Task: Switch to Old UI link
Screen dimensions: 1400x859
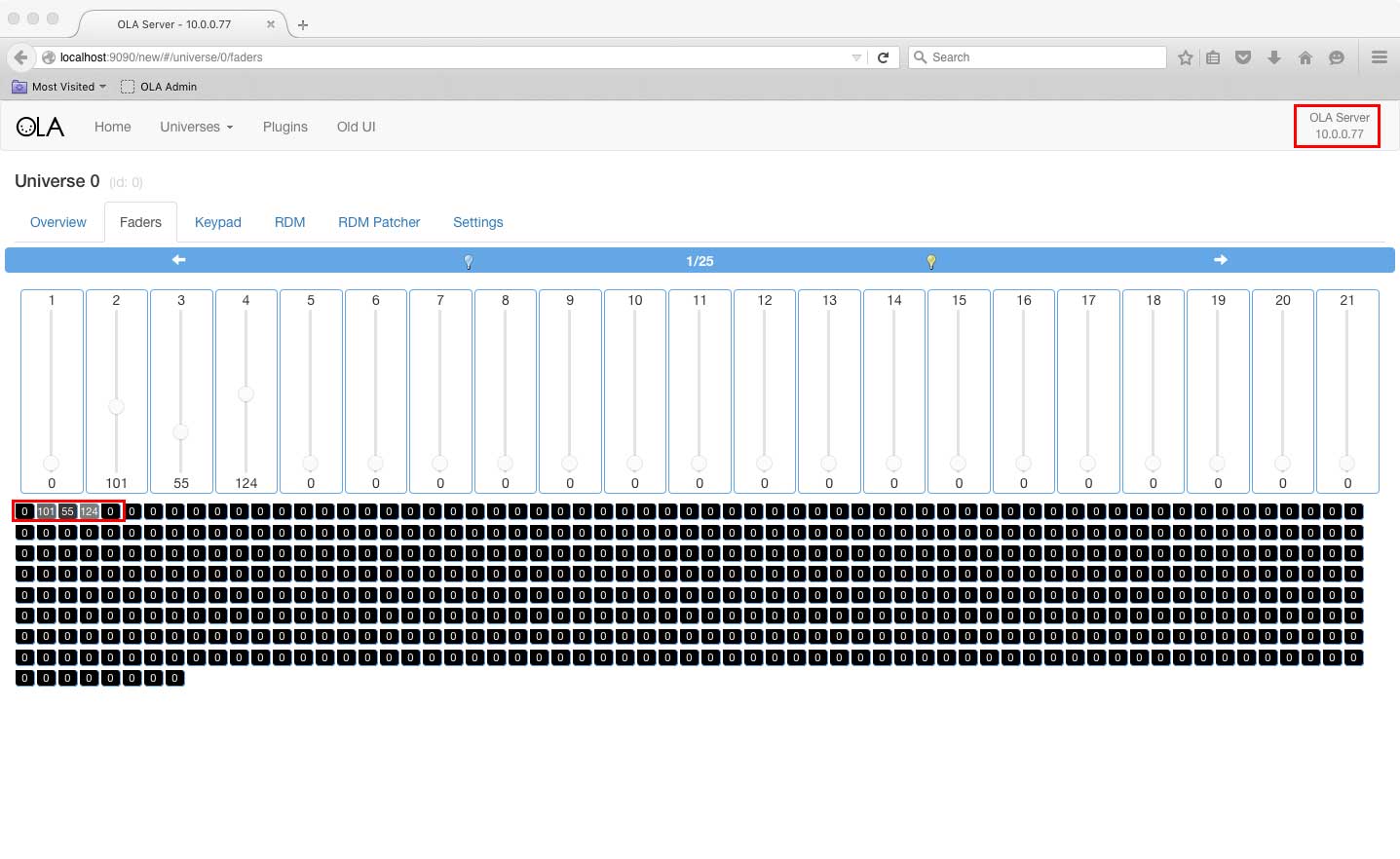Action: (356, 127)
